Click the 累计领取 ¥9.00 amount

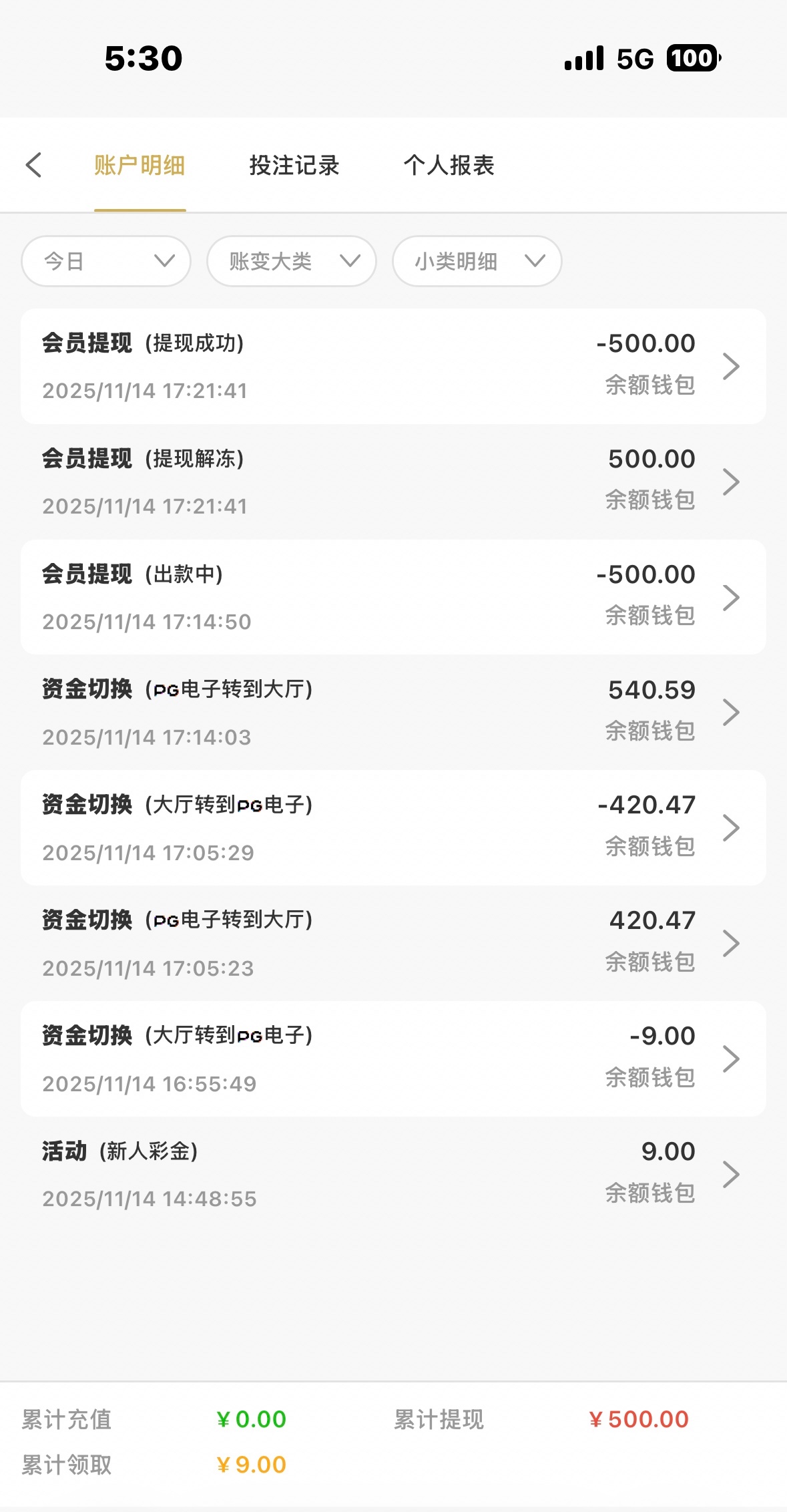(252, 1465)
